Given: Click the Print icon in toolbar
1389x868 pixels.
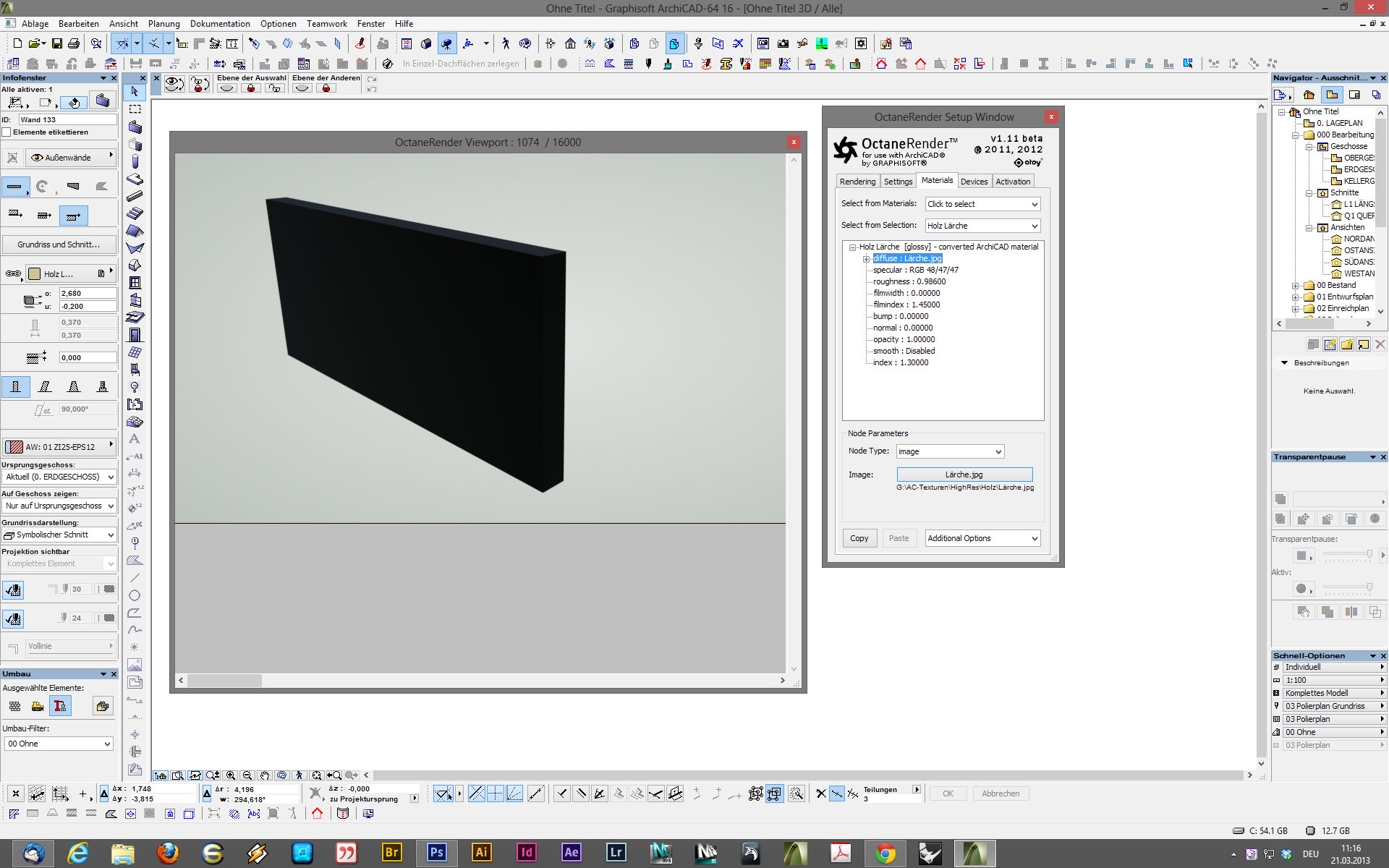Looking at the screenshot, I should coord(74,43).
